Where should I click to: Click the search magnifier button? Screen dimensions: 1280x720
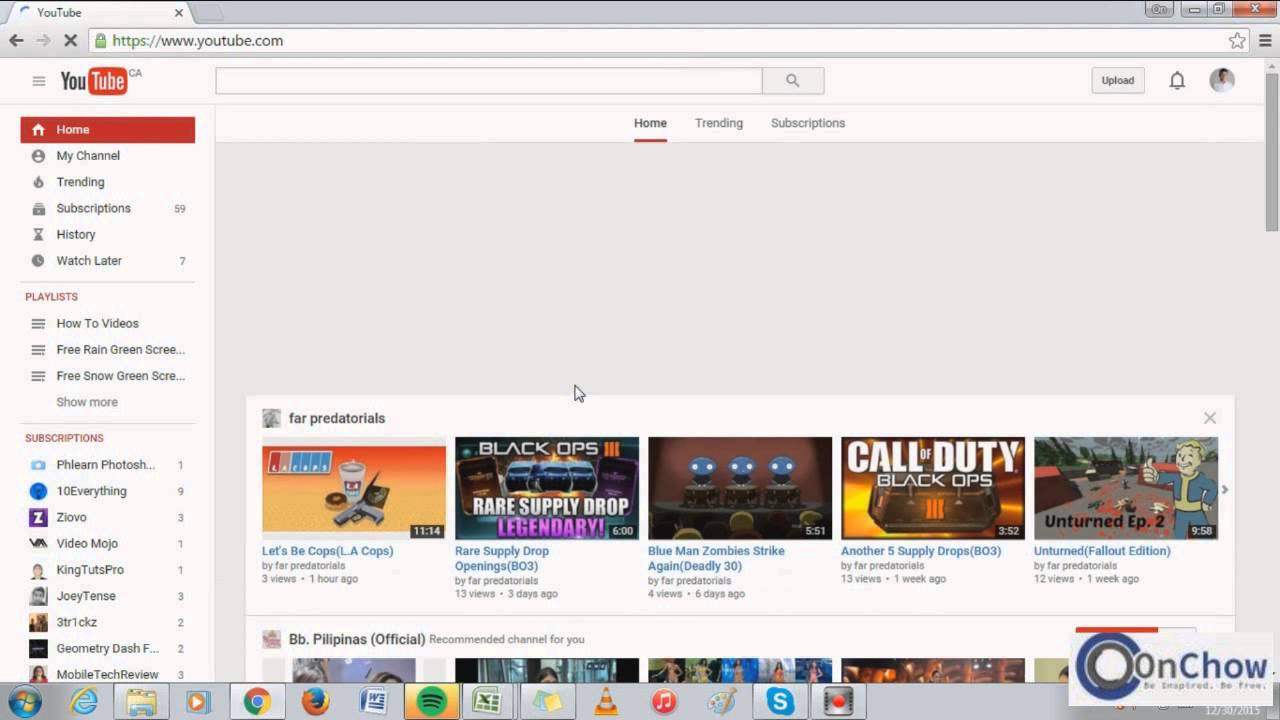(x=793, y=81)
